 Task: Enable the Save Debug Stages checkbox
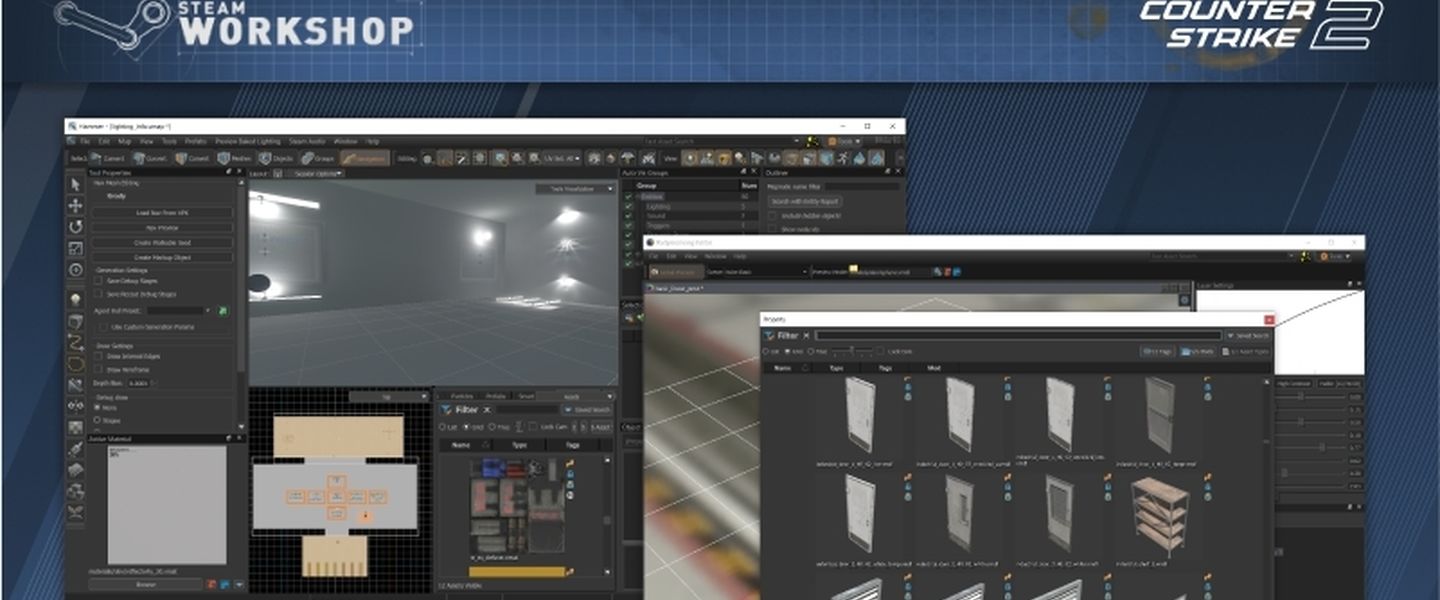tap(98, 281)
